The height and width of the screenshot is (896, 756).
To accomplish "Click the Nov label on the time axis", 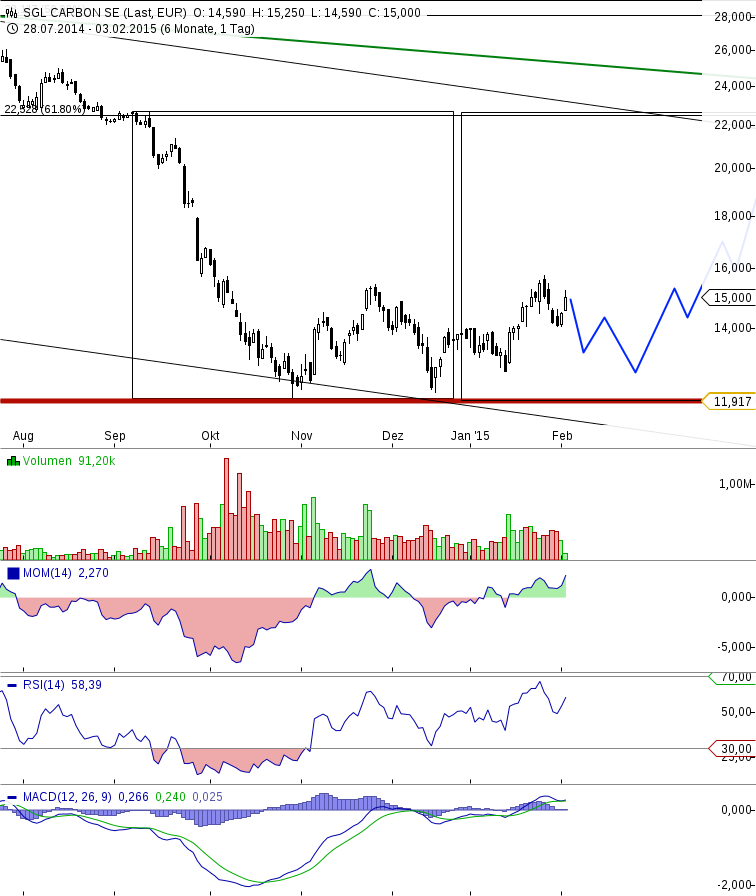I will 302,436.
